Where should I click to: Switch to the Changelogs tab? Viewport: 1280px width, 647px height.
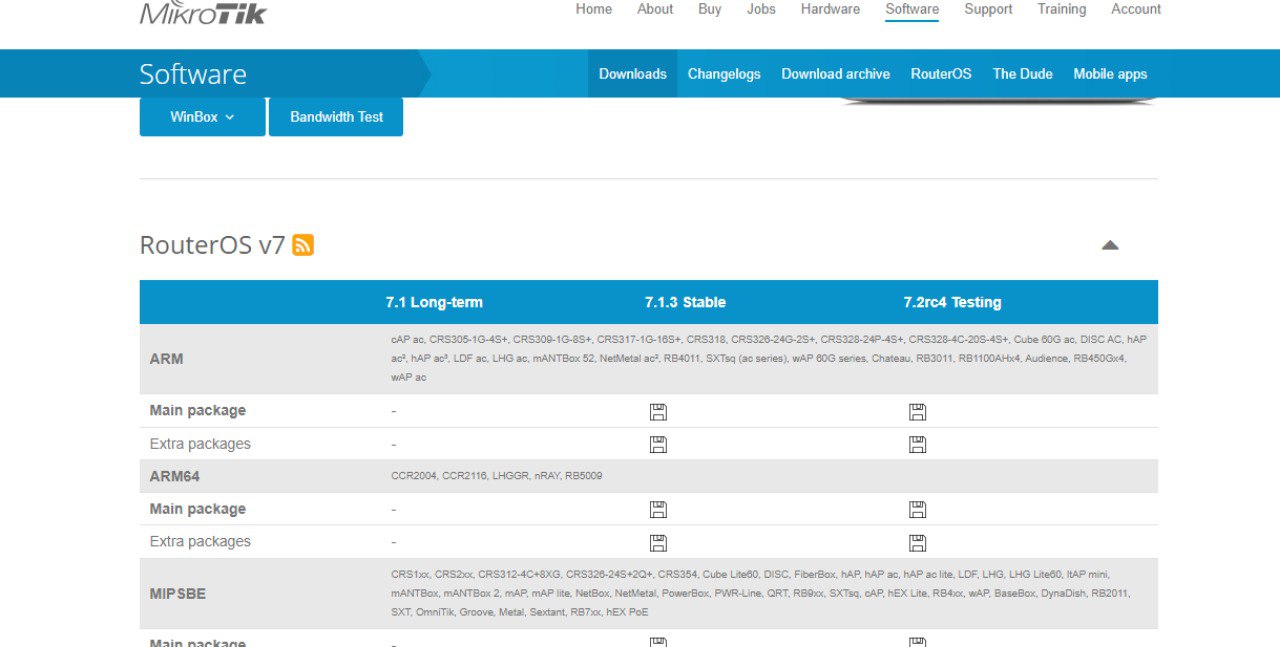pyautogui.click(x=724, y=74)
